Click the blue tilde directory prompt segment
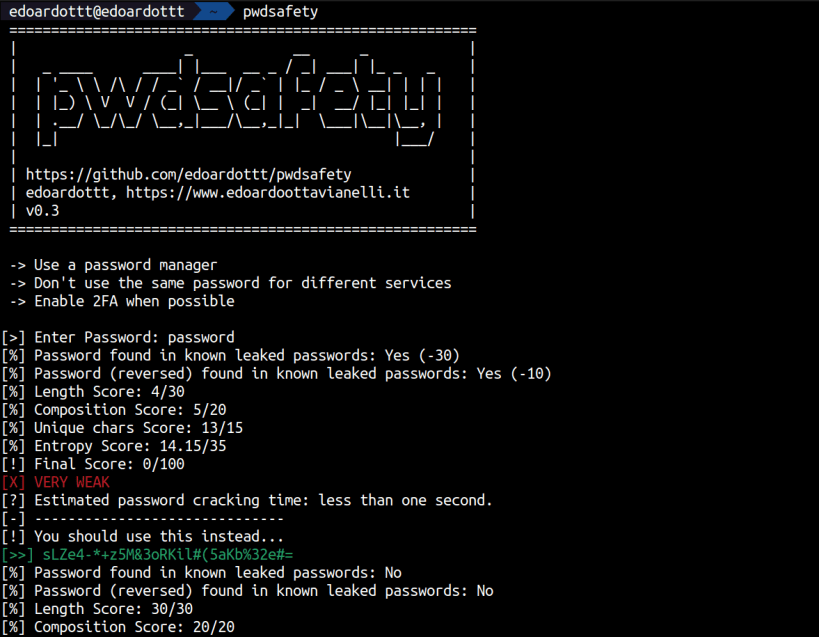The image size is (819, 637). pyautogui.click(x=213, y=11)
